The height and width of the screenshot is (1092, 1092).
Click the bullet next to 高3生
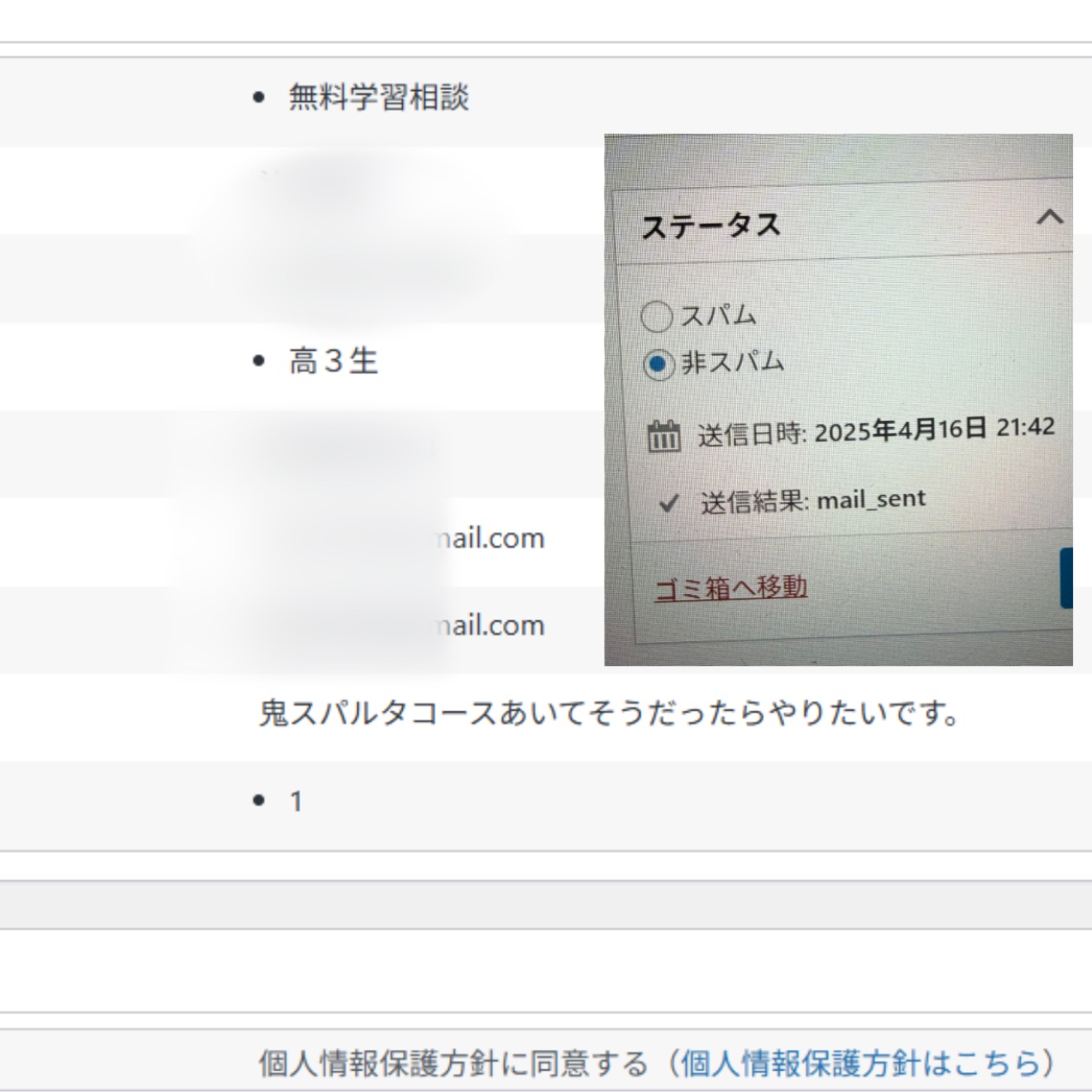[259, 362]
